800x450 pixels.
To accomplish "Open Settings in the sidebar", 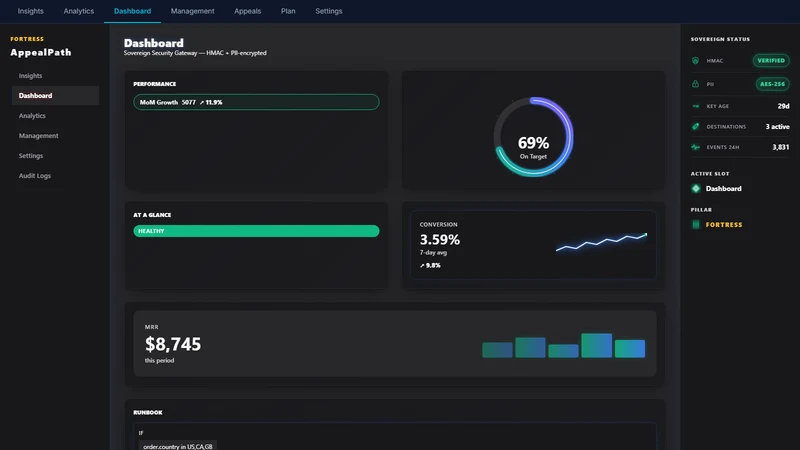I will coord(55,156).
